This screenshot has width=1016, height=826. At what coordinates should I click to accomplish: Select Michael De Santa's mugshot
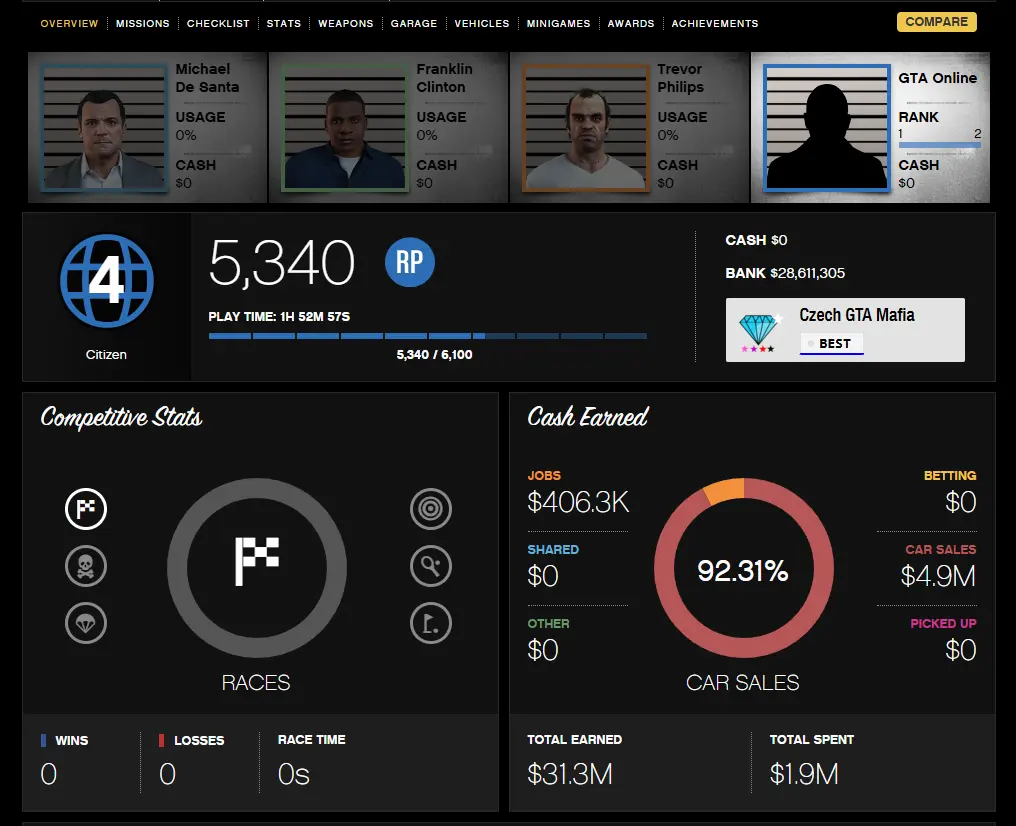coord(104,127)
